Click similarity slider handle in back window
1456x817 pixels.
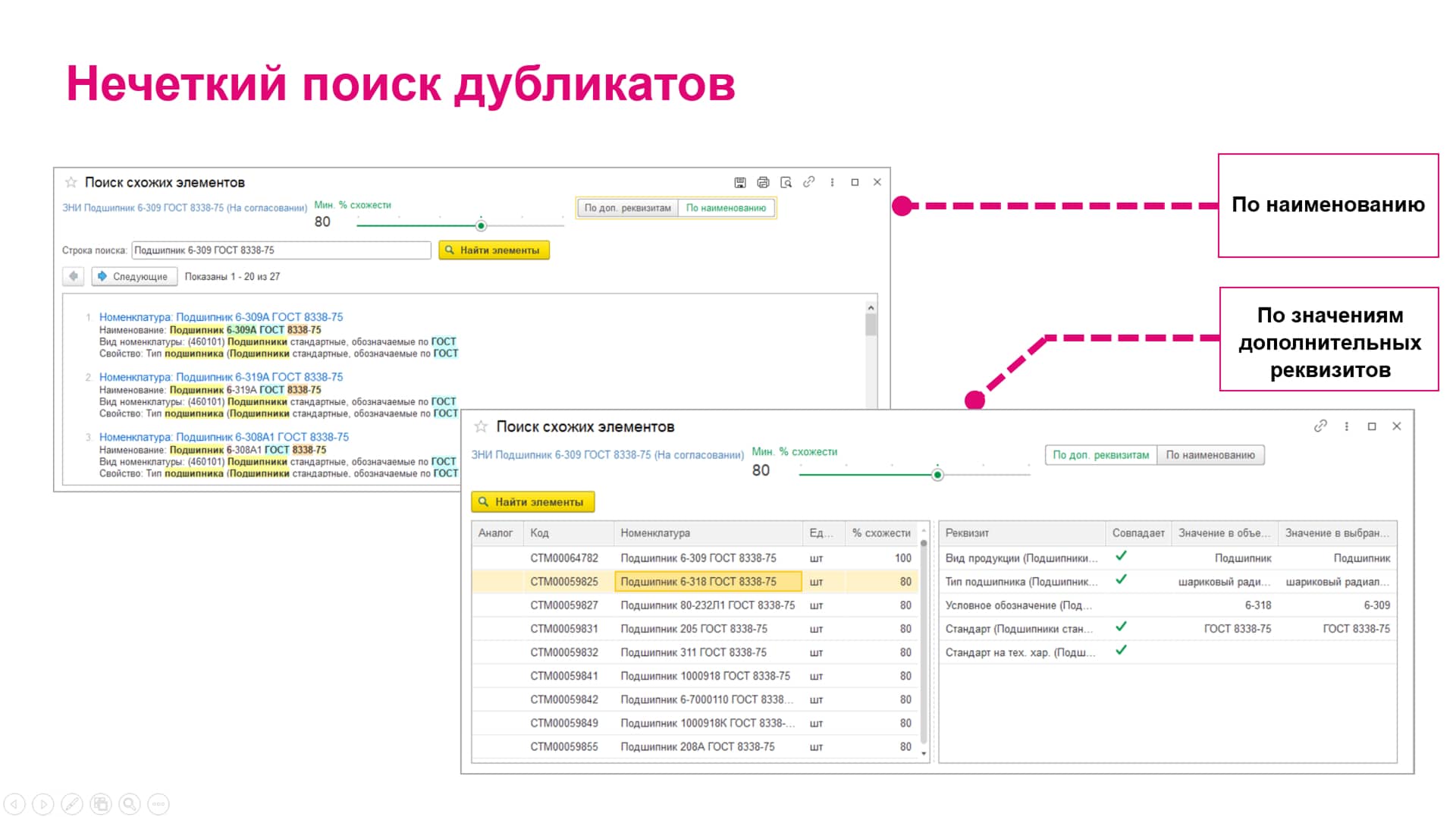click(481, 226)
